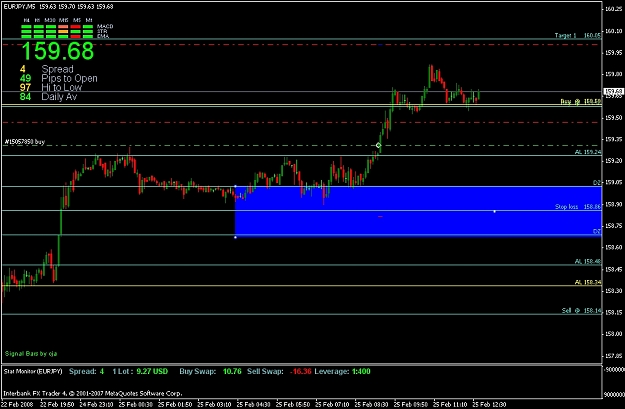Viewport: 625px width, 409px height.
Task: Click the M5 MACD red signal bar
Action: [x=76, y=26]
